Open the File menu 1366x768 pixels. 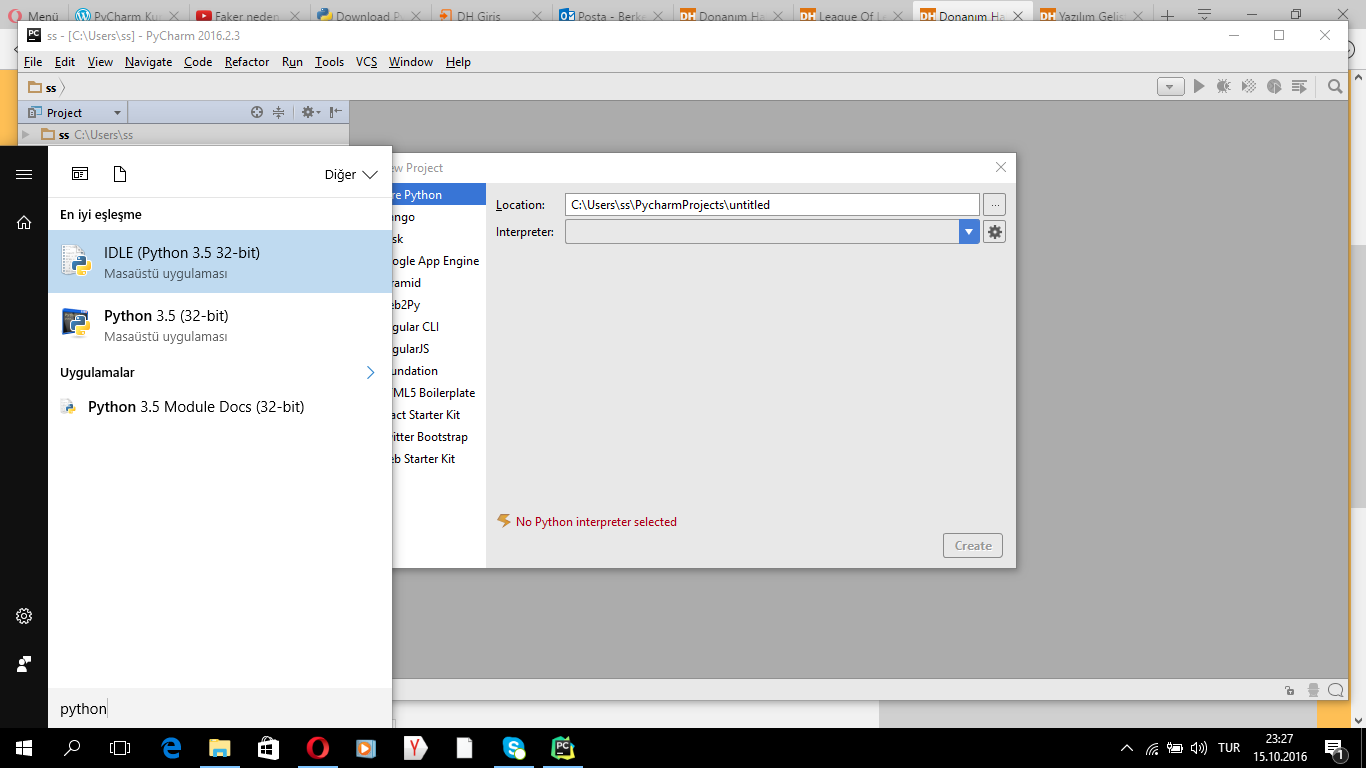click(33, 61)
